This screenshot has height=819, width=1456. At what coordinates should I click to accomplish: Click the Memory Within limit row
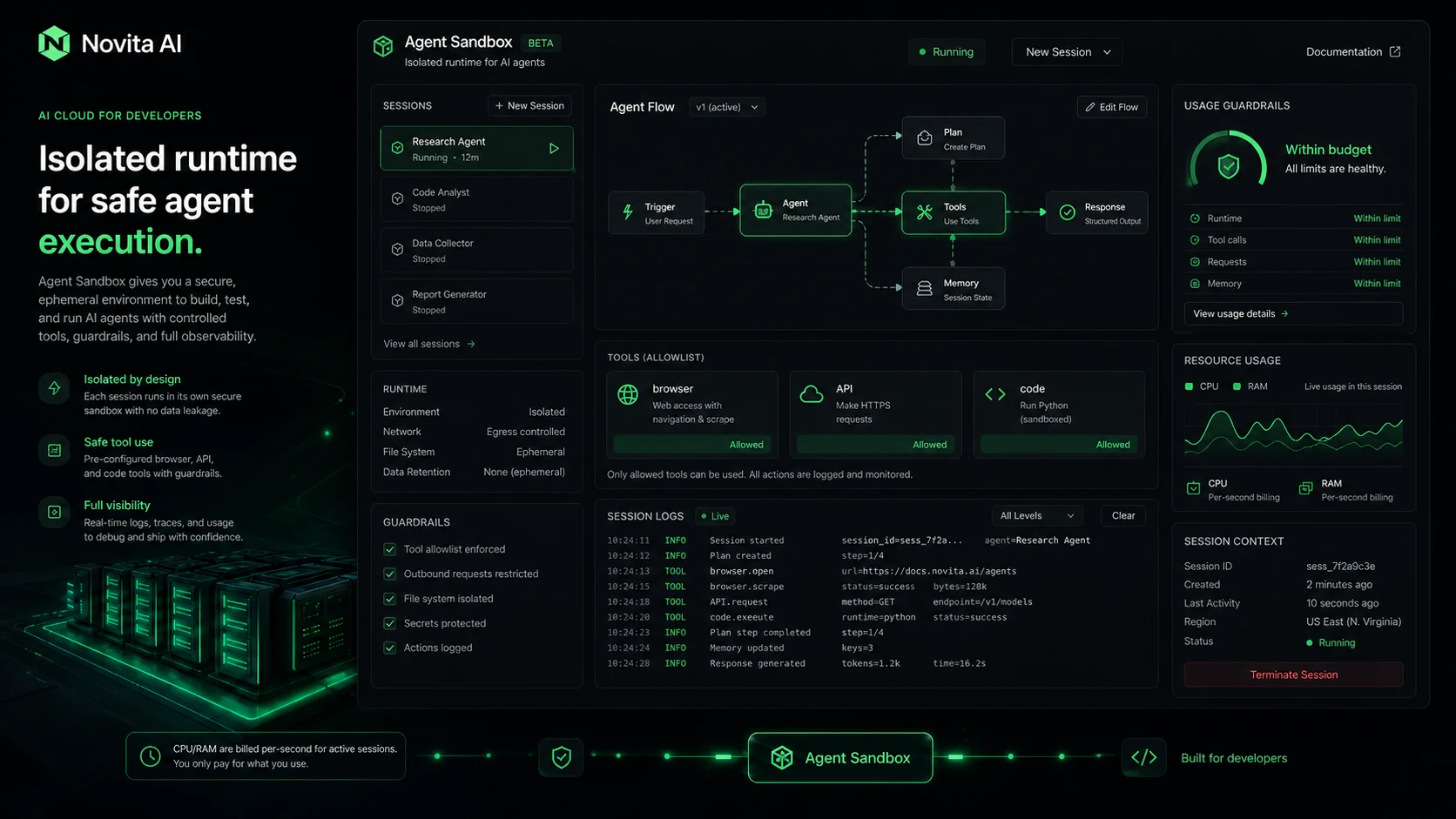(1295, 284)
